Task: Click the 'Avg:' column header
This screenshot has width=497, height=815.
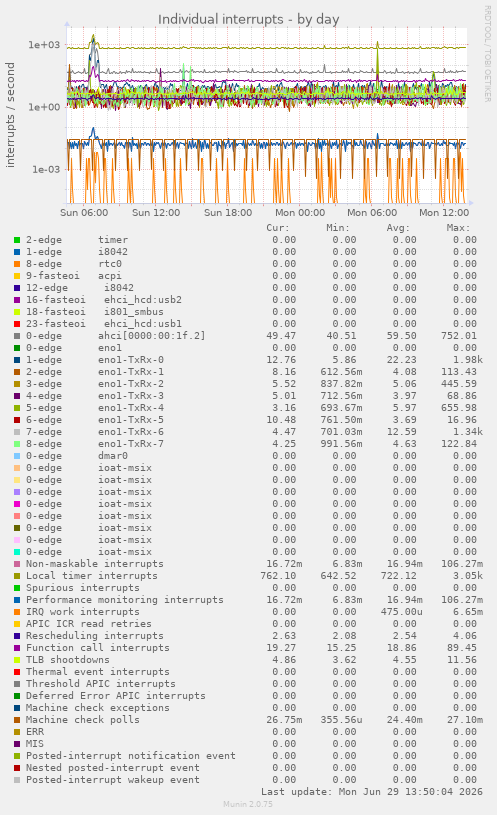Action: point(398,228)
